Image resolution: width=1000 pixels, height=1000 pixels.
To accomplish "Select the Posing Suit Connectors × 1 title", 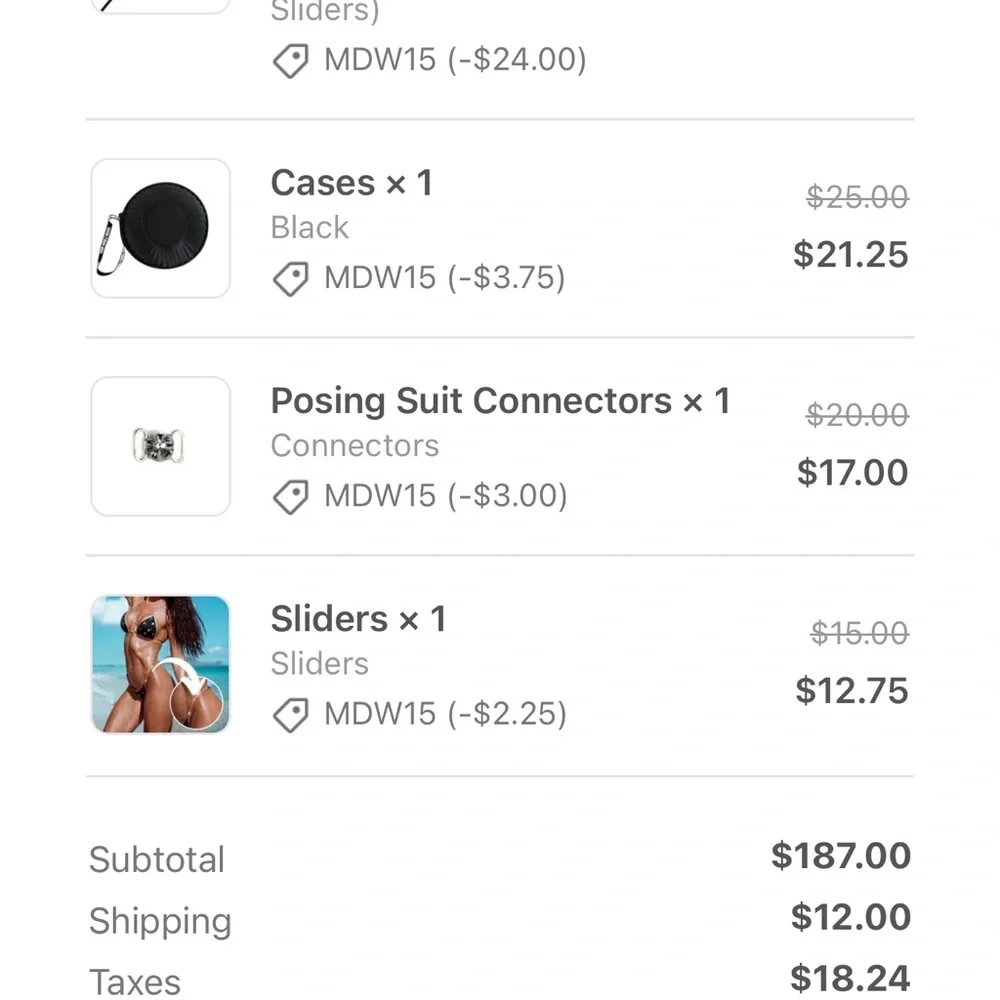I will [500, 401].
